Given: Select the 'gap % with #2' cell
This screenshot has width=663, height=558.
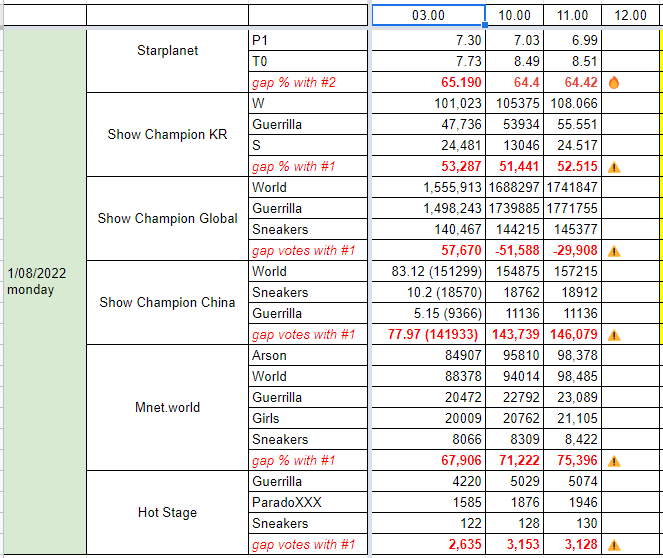Looking at the screenshot, I should tap(308, 82).
